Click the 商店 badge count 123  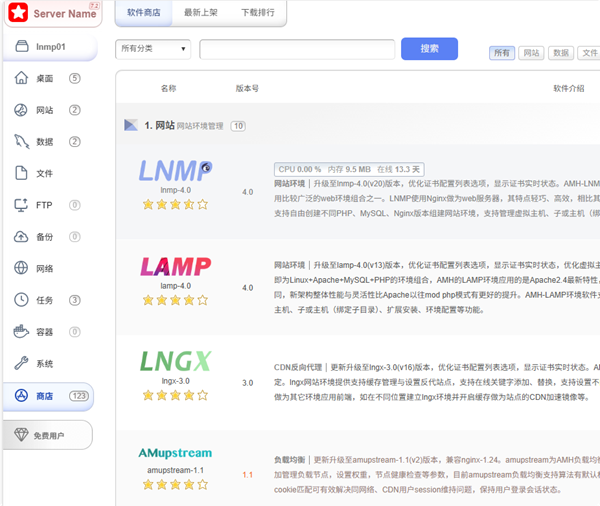[x=79, y=396]
